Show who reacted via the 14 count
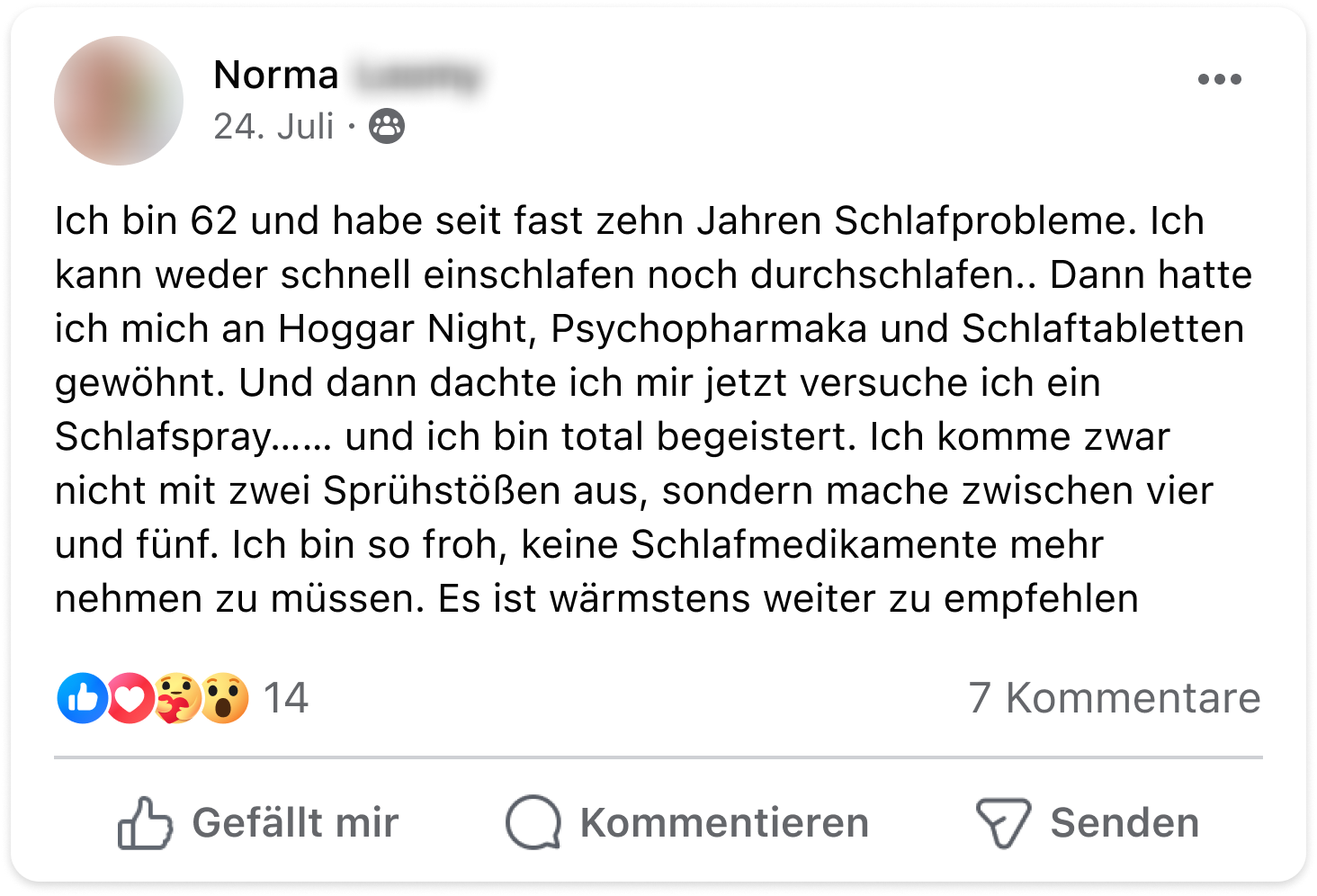Screen dimensions: 1317x896 pyautogui.click(x=286, y=698)
